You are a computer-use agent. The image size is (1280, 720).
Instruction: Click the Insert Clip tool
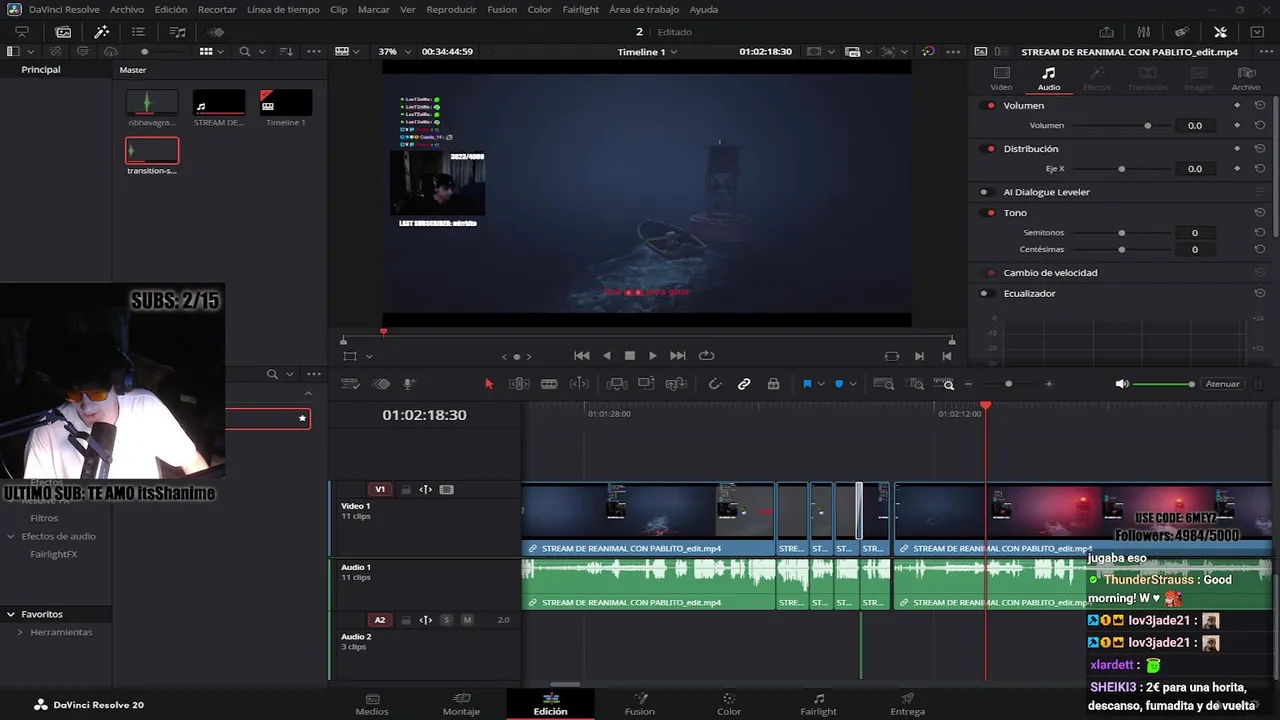point(616,384)
